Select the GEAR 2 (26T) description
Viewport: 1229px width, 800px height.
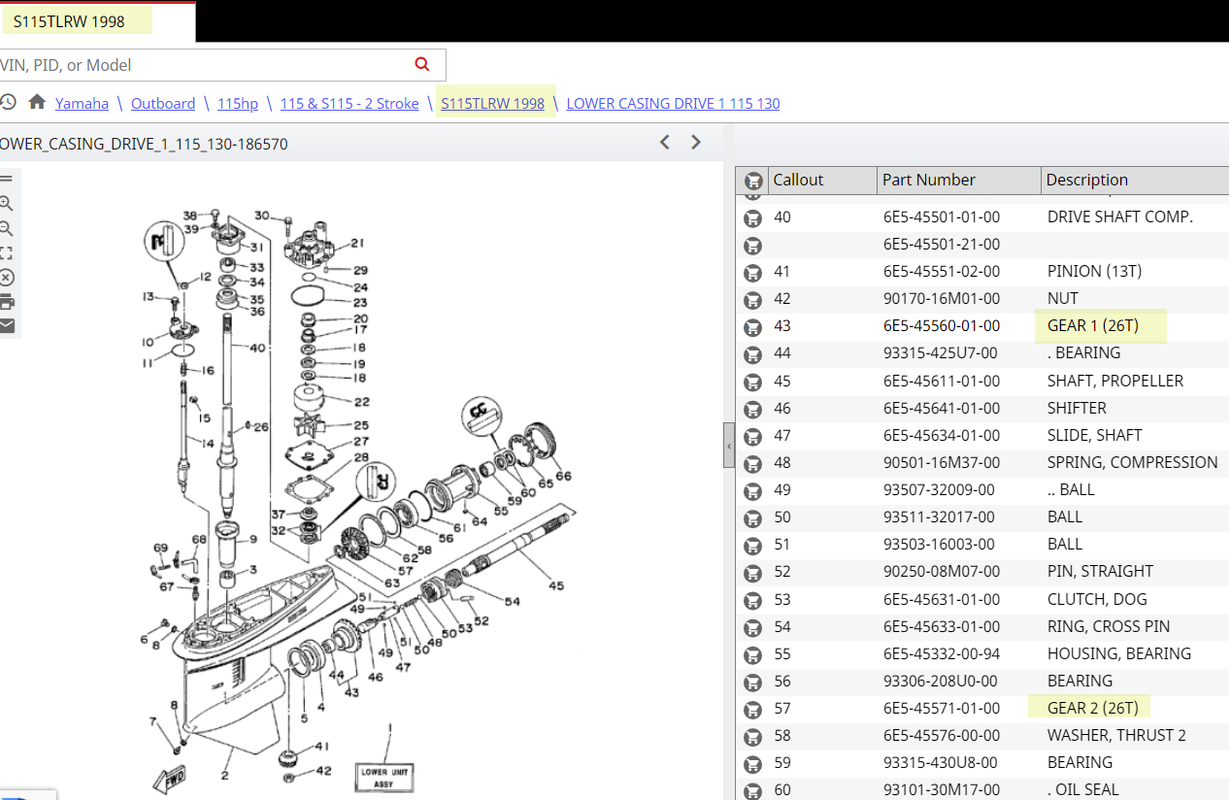(x=1092, y=708)
